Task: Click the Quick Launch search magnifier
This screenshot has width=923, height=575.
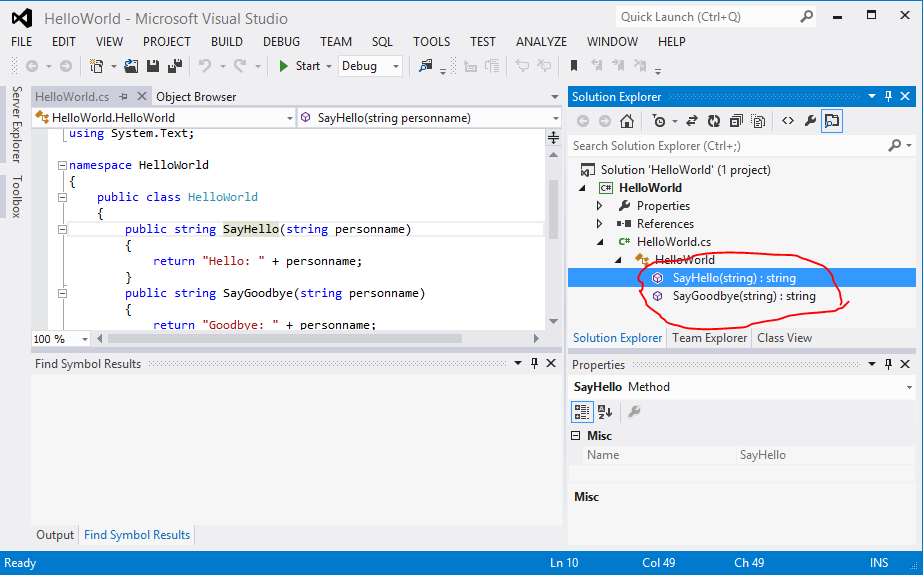Action: pyautogui.click(x=806, y=16)
